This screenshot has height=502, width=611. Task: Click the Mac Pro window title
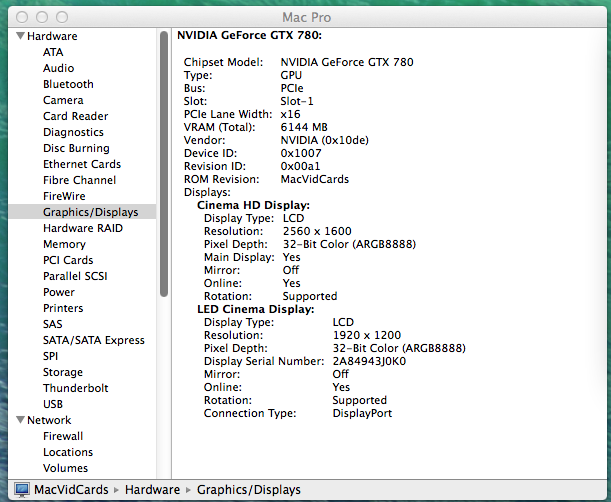coord(306,17)
